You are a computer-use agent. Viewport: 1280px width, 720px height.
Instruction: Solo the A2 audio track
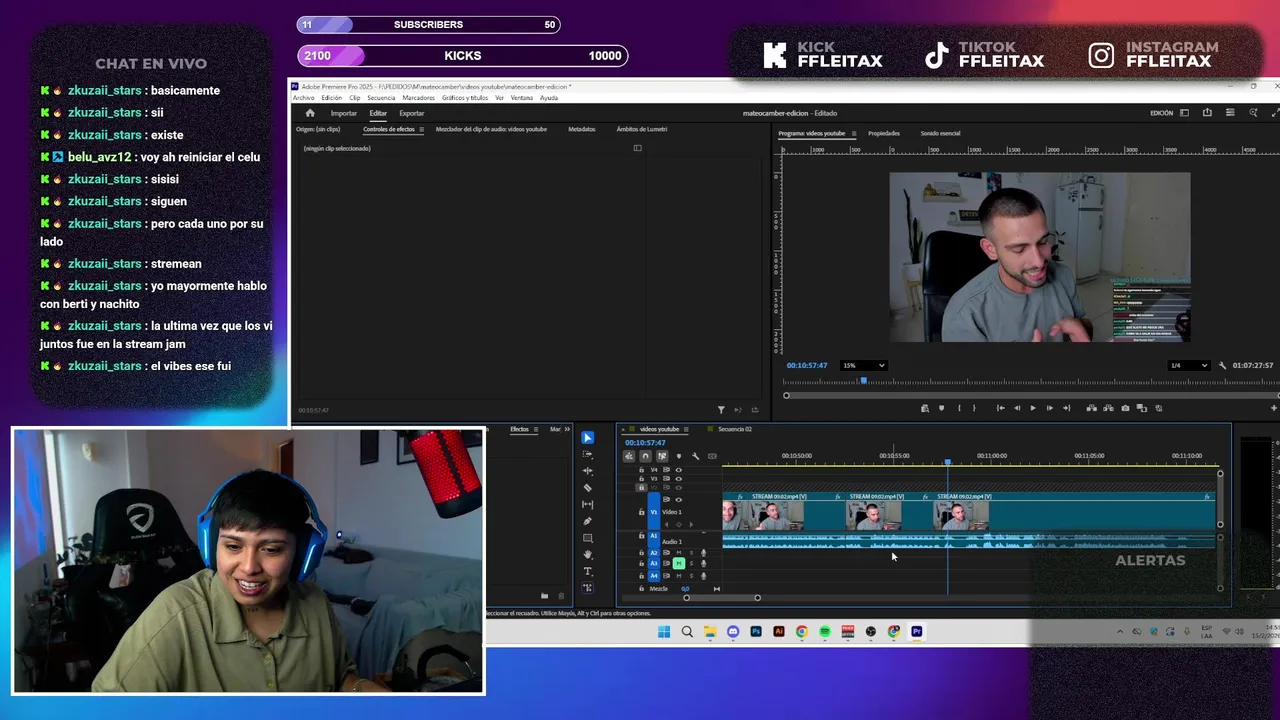coord(691,553)
